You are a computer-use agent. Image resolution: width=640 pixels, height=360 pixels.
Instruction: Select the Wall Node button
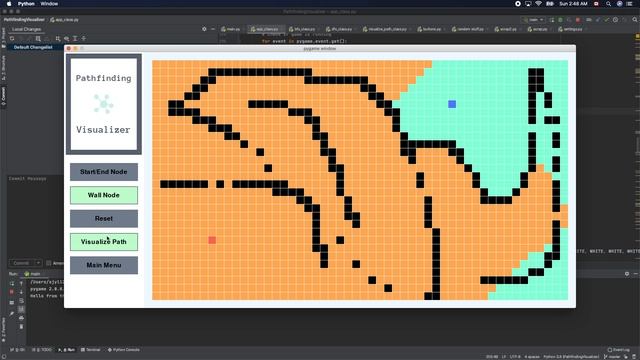(x=104, y=195)
